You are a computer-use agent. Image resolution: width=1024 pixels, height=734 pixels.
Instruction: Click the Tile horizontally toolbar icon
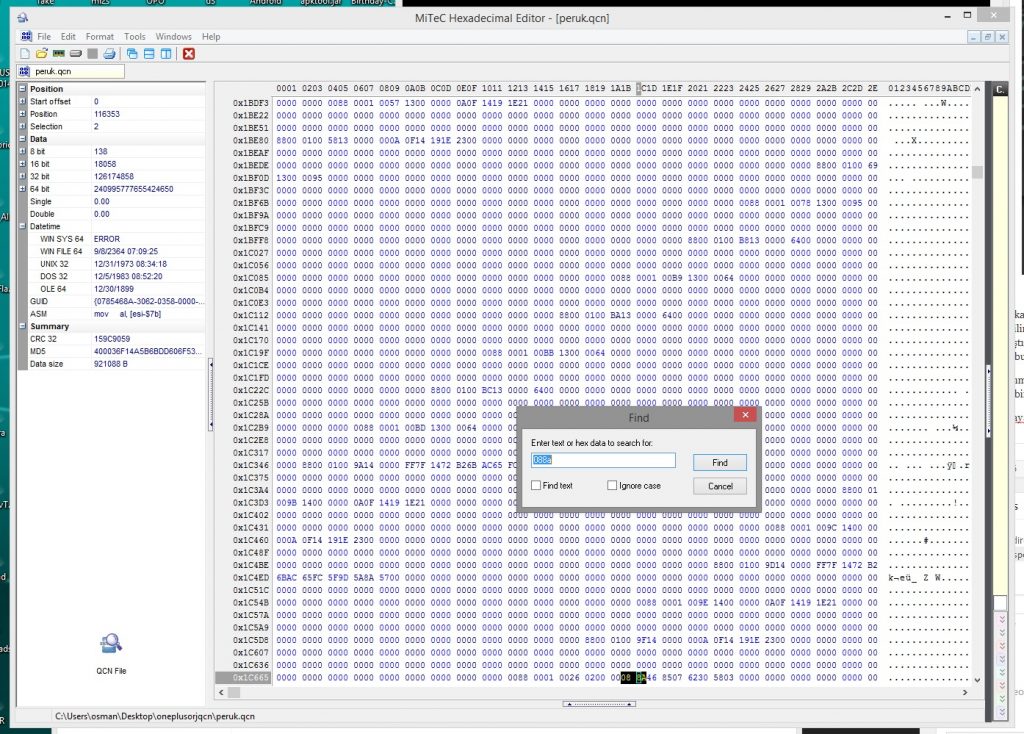[x=148, y=53]
